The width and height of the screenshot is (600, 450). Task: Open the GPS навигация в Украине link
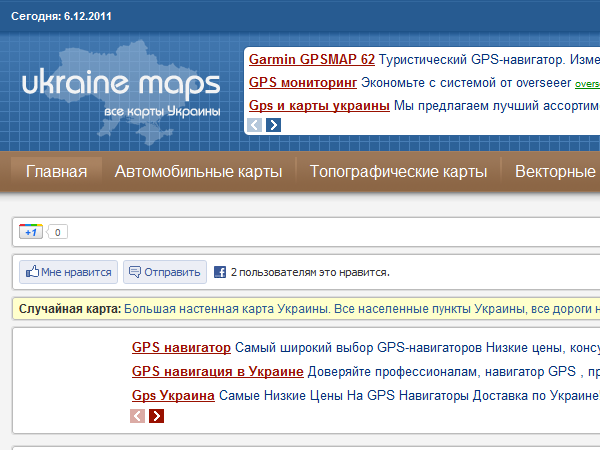click(x=218, y=371)
